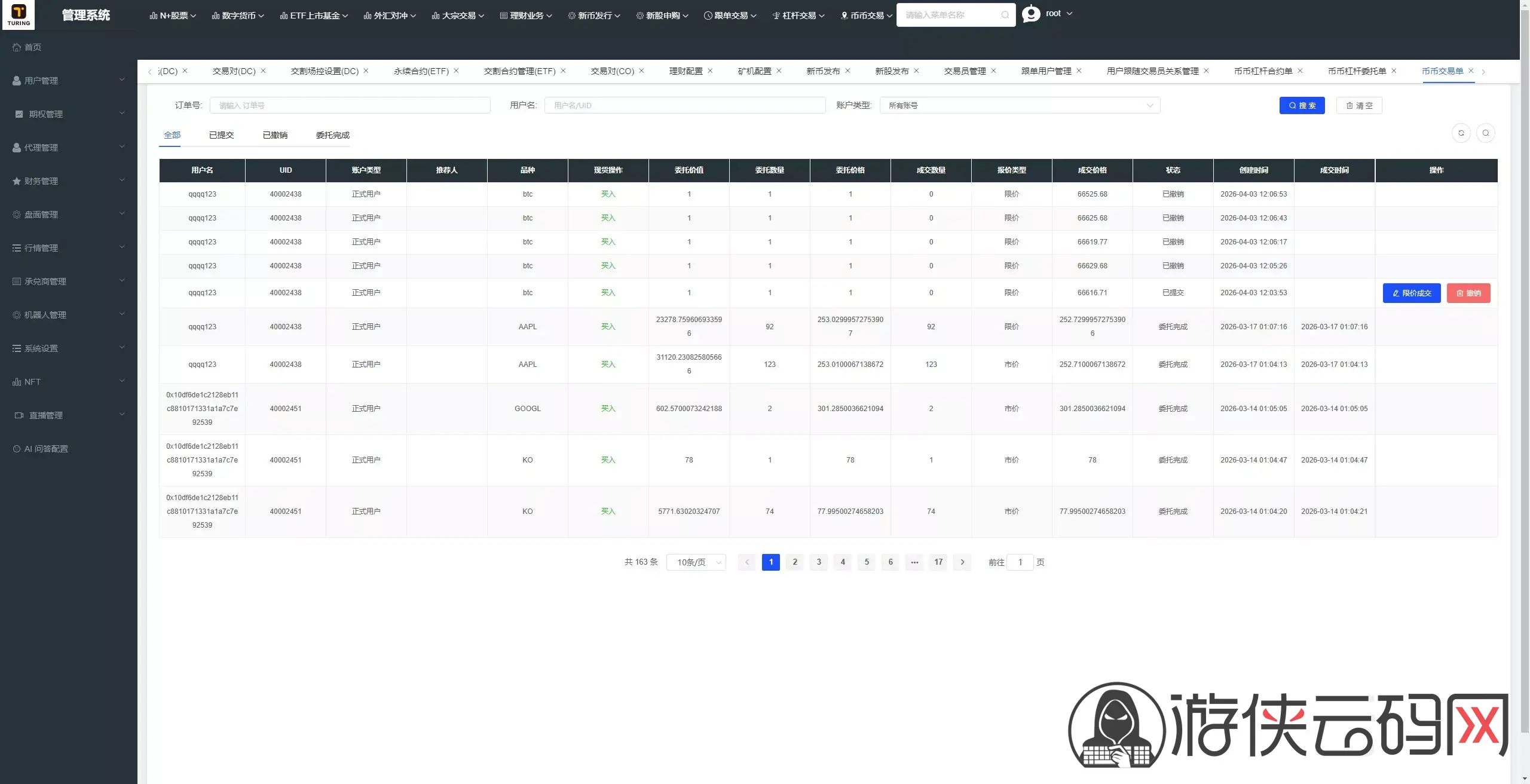Click the 清空 clear button
Image resolution: width=1530 pixels, height=784 pixels.
click(x=1359, y=106)
